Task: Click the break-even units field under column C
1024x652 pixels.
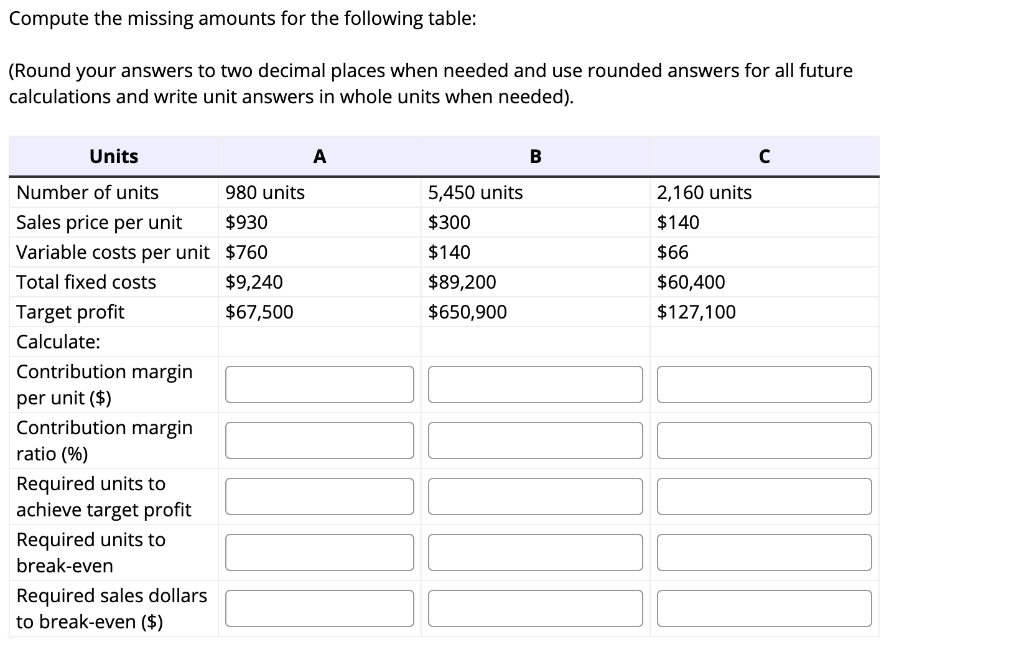Action: 764,551
